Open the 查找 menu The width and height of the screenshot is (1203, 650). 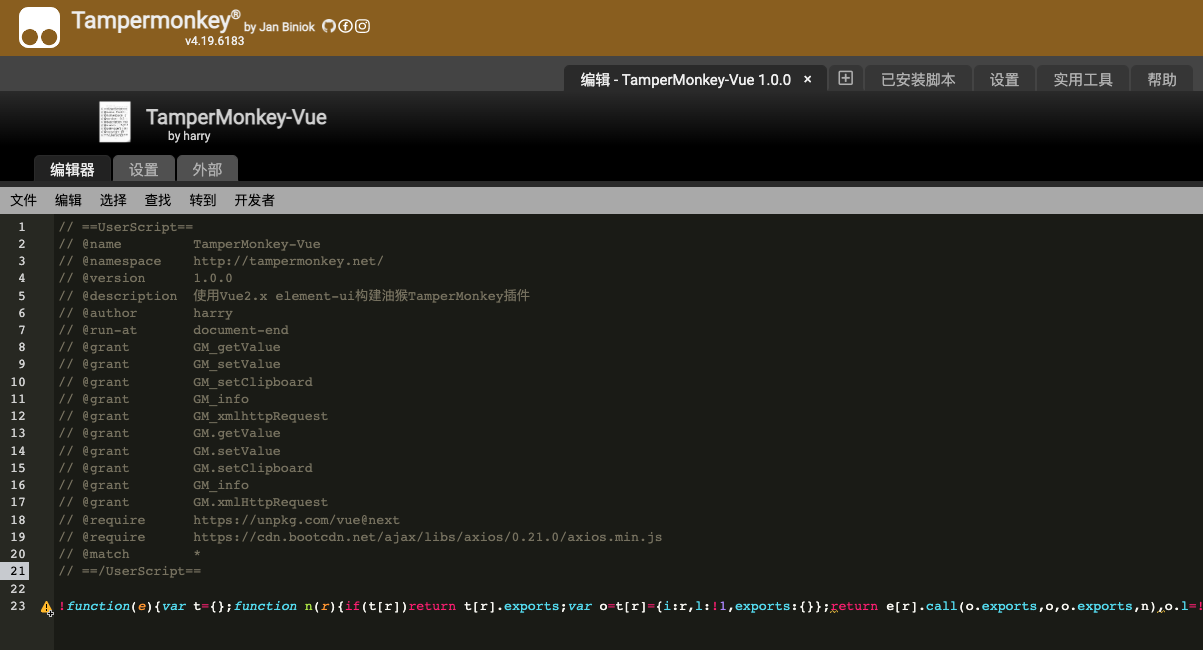tap(158, 200)
